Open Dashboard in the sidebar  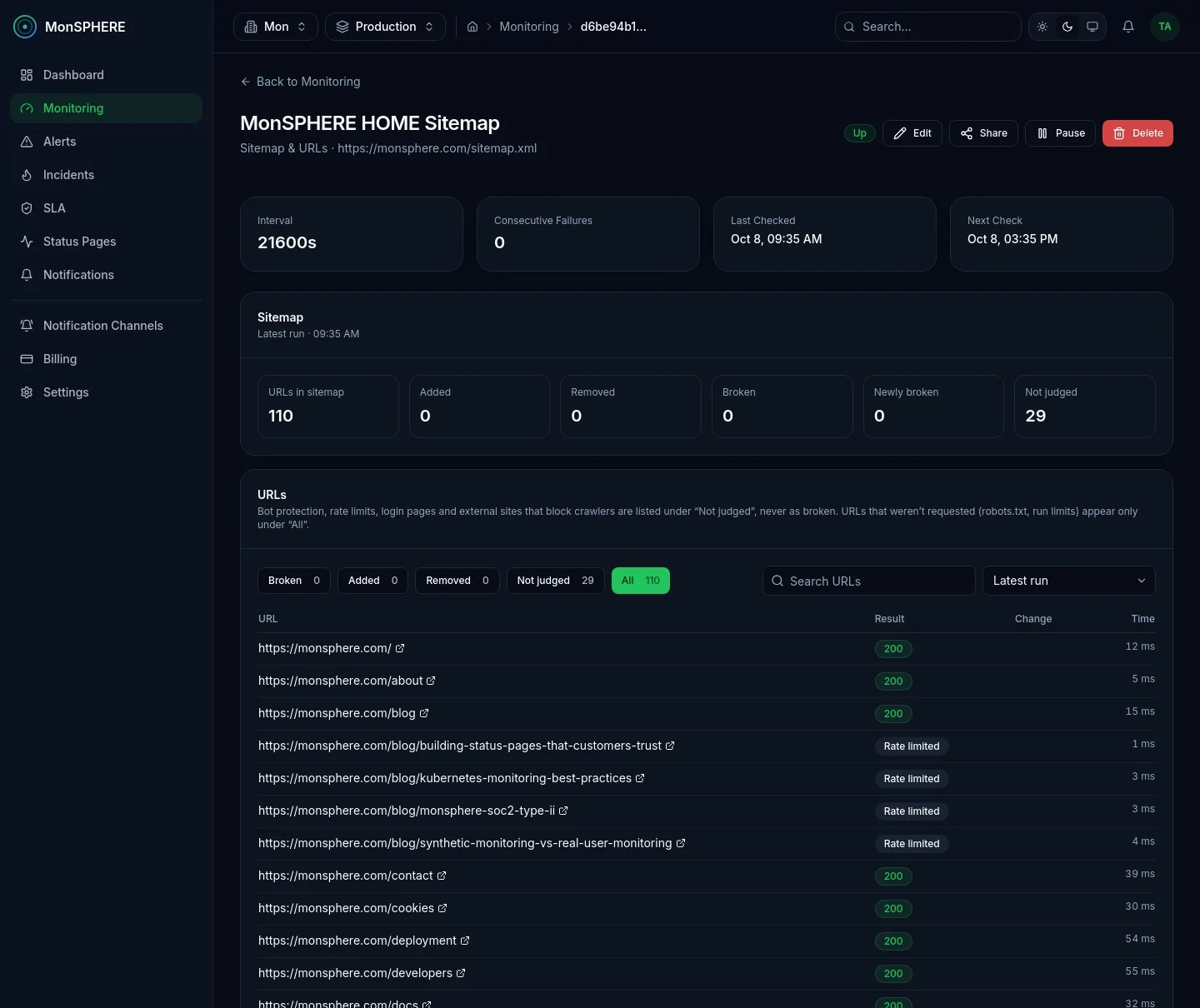[x=106, y=75]
